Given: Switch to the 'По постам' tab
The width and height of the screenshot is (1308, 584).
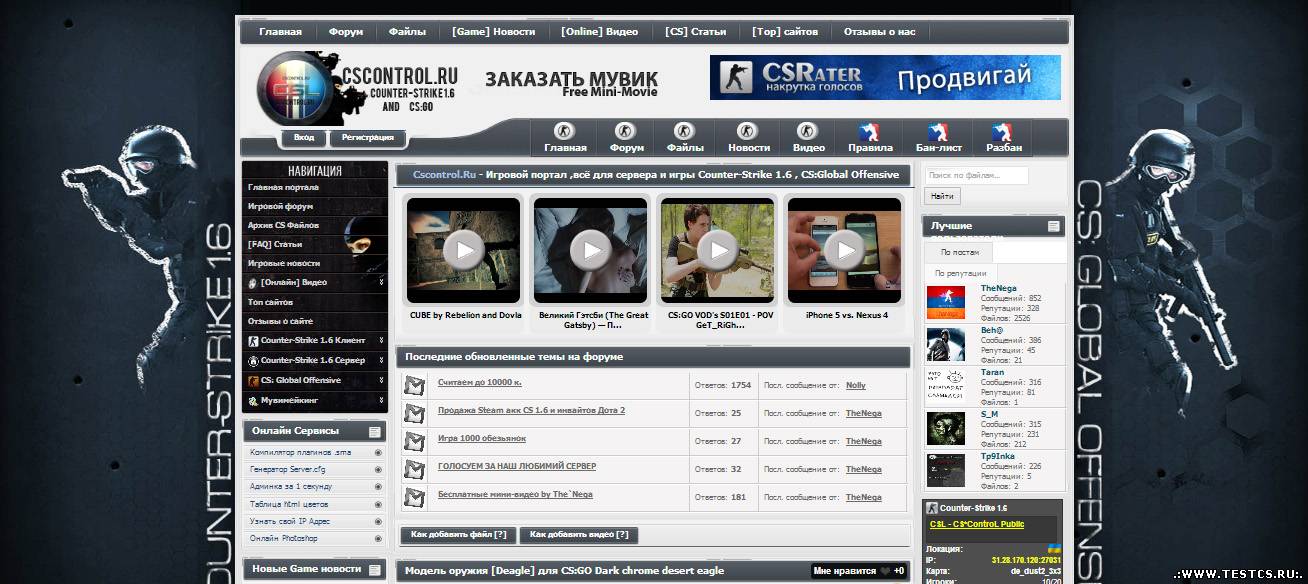Looking at the screenshot, I should tap(959, 252).
